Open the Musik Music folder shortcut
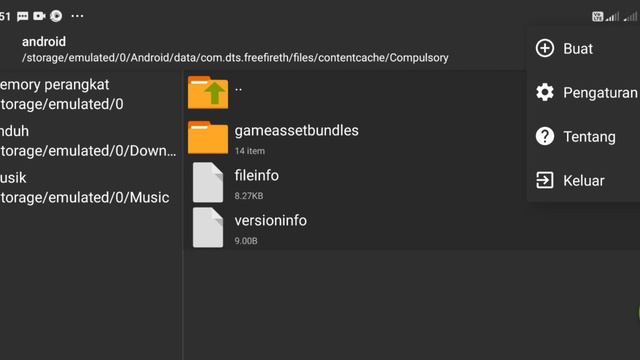640x360 pixels. click(90, 187)
